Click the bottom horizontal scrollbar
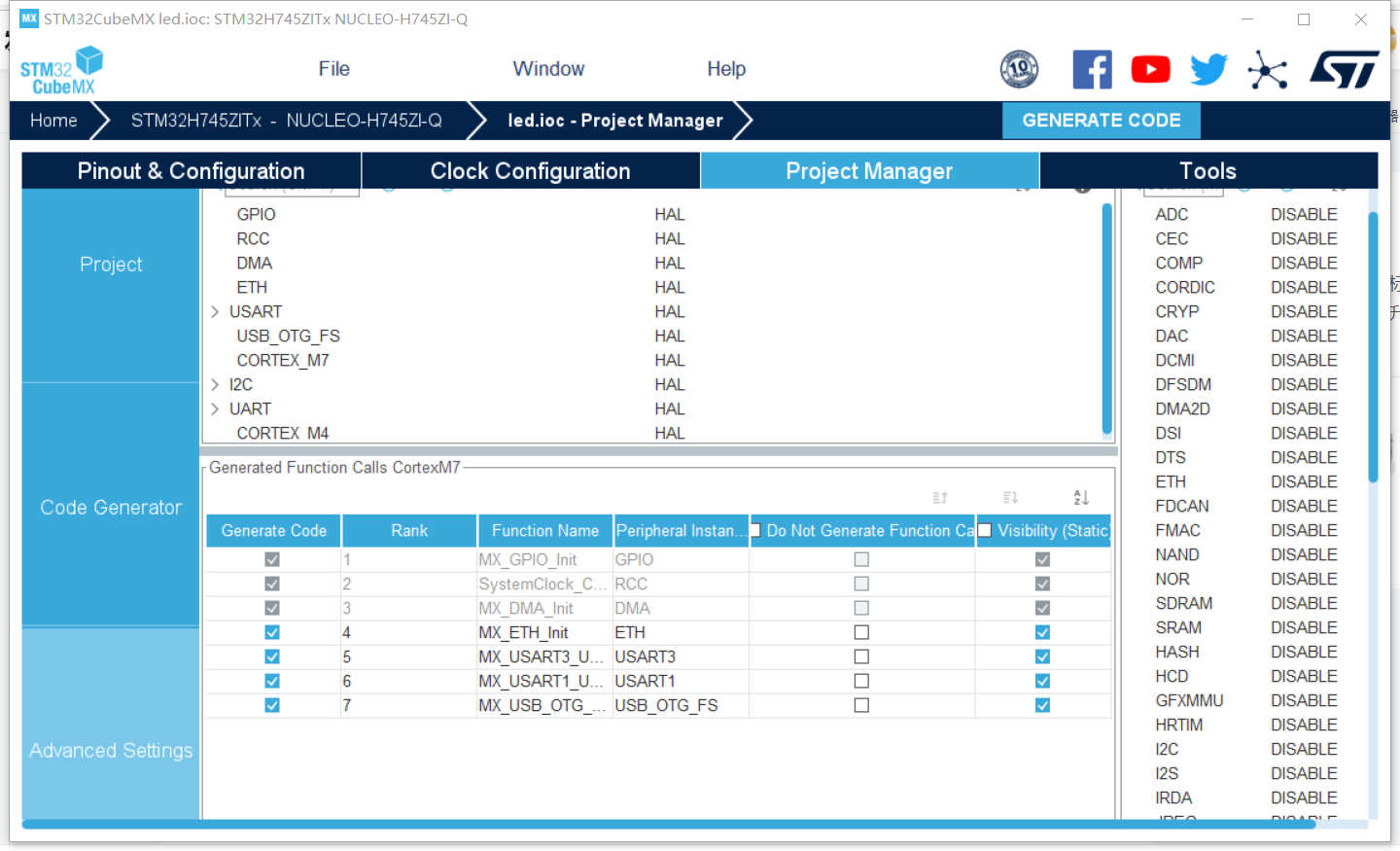This screenshot has height=851, width=1400. pyautogui.click(x=669, y=824)
